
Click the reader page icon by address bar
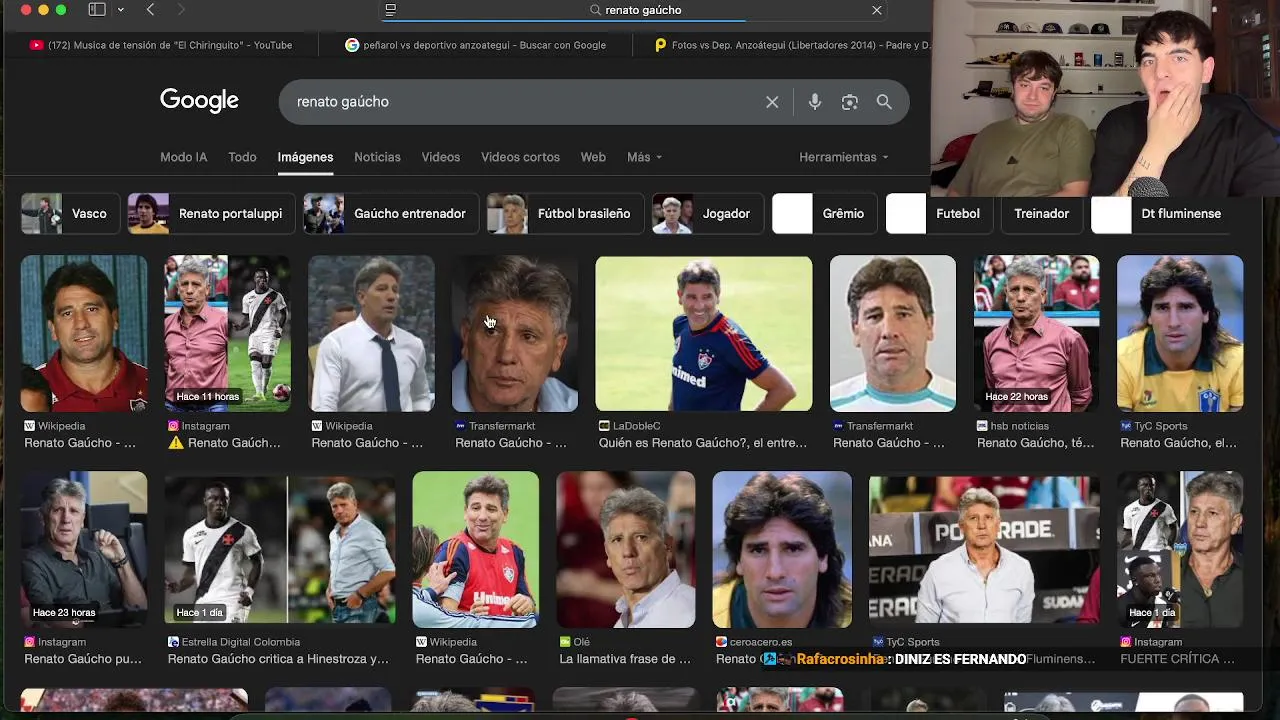tap(391, 10)
